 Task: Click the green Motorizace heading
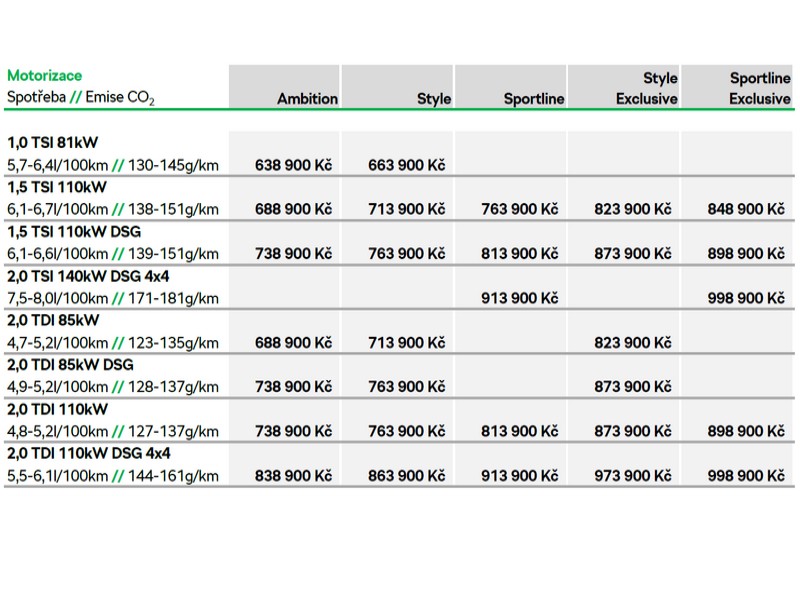point(44,76)
